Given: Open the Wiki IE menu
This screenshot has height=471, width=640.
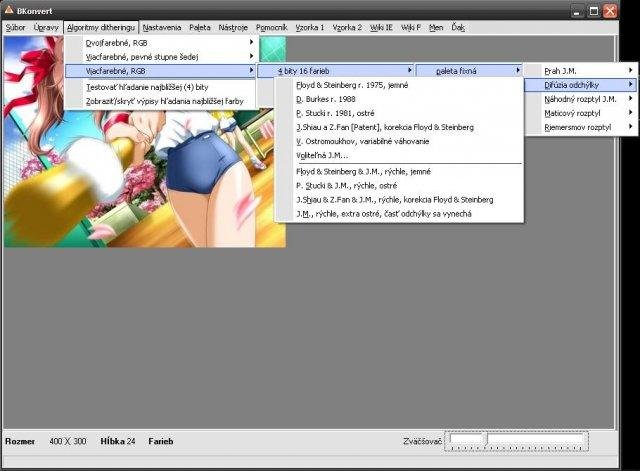Looking at the screenshot, I should pyautogui.click(x=381, y=27).
